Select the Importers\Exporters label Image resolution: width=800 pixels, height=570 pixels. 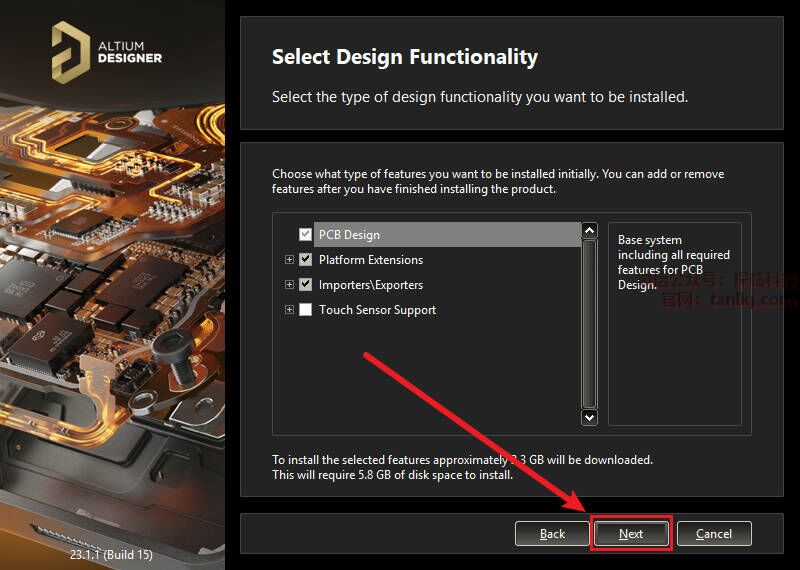(371, 285)
